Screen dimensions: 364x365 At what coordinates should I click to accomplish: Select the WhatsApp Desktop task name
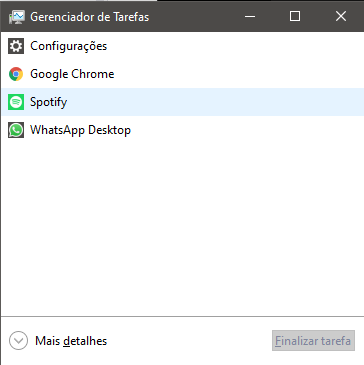[80, 130]
